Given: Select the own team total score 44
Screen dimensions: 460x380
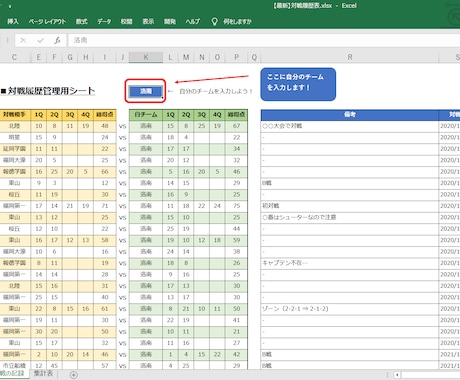Looking at the screenshot, I should (x=236, y=229).
